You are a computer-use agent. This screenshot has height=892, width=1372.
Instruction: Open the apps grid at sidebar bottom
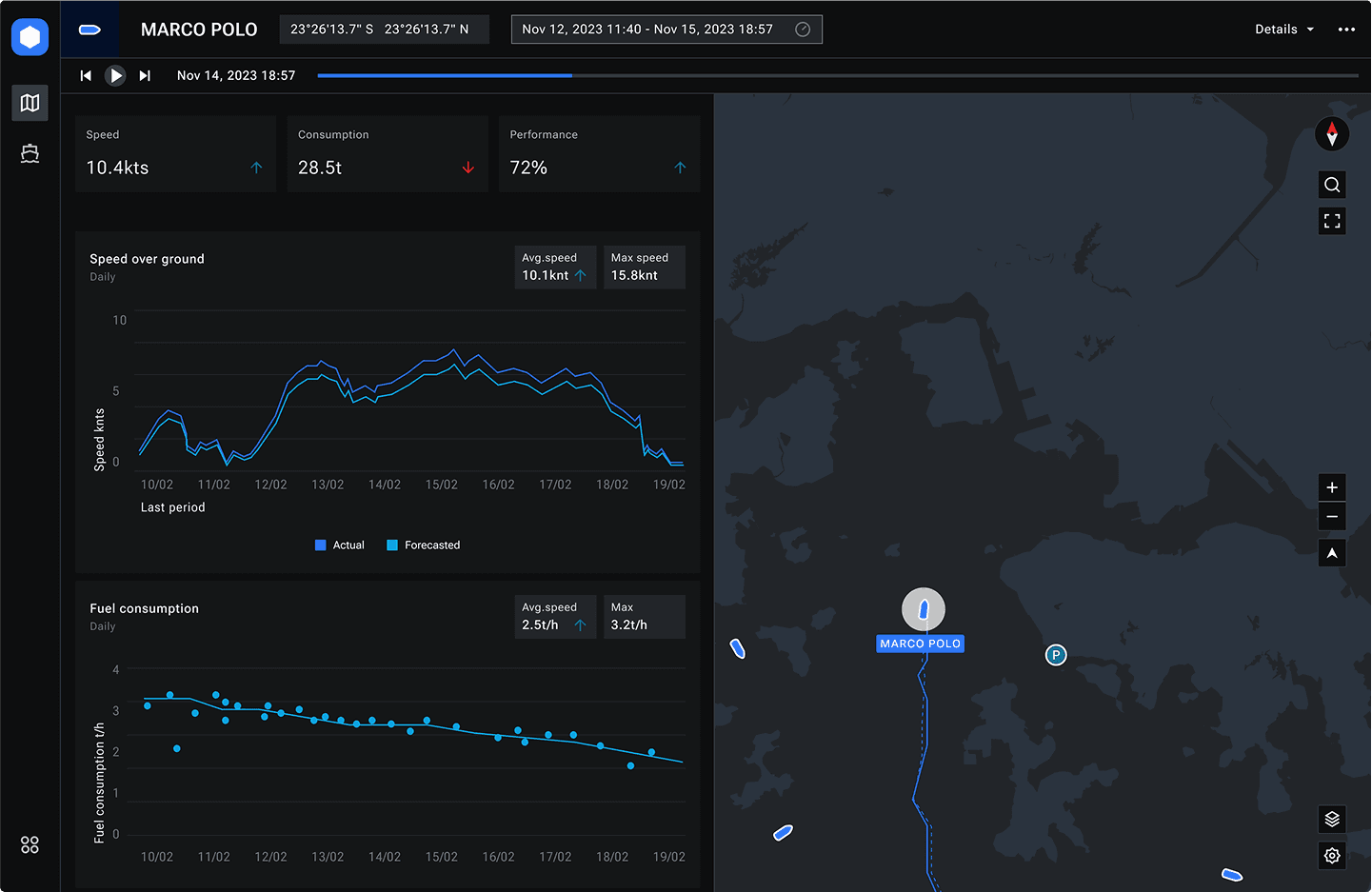pos(30,844)
